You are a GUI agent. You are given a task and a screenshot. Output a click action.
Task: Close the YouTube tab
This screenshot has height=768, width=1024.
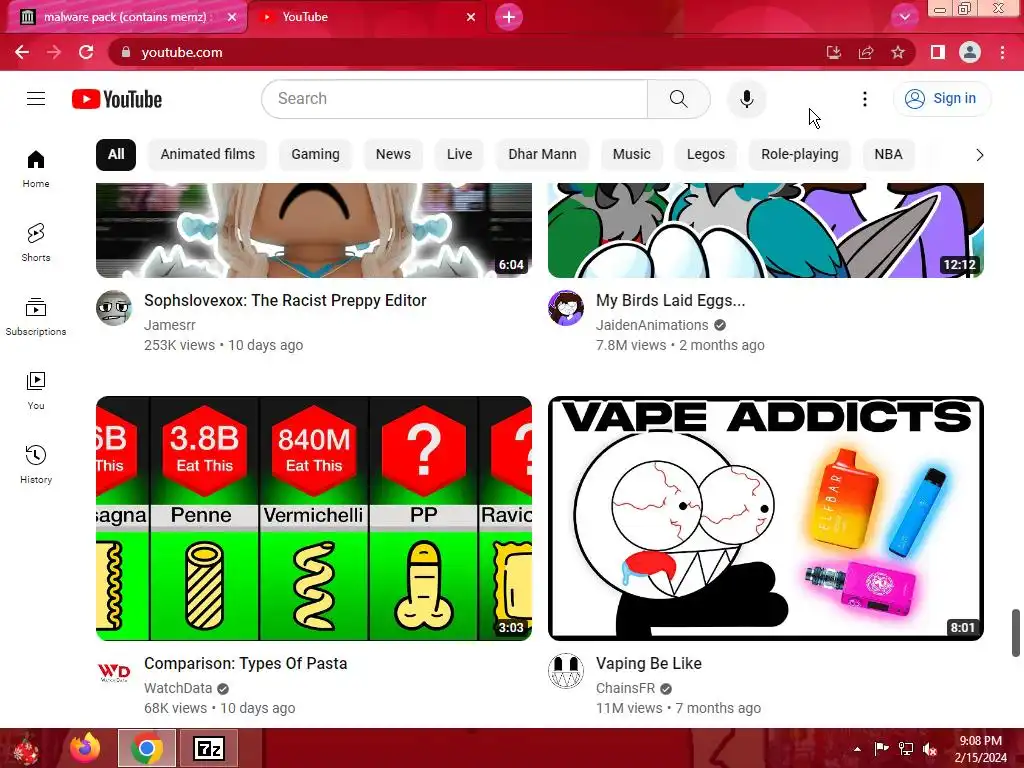pyautogui.click(x=471, y=17)
